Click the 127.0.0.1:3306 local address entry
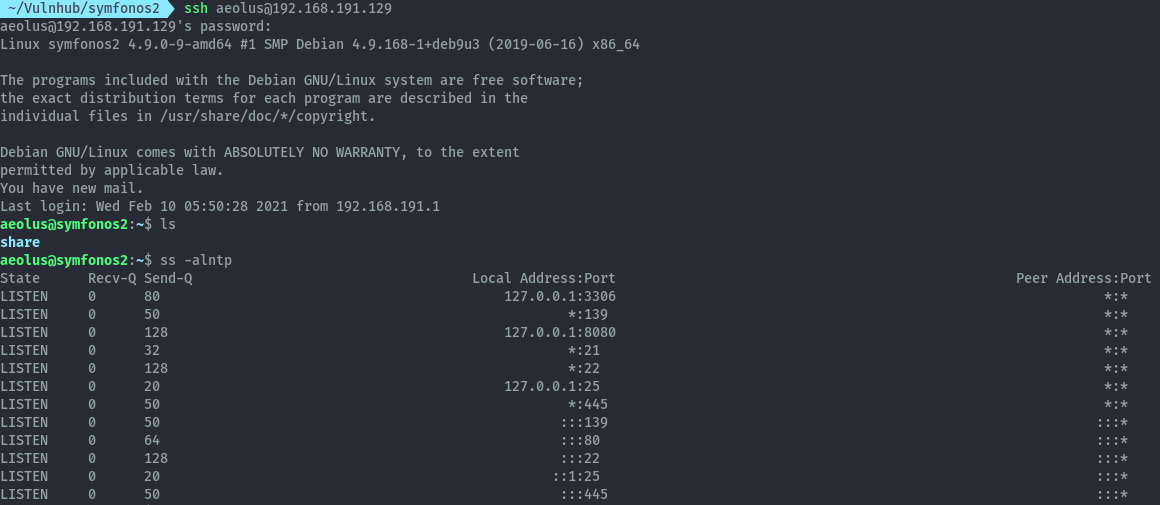Screen dimensions: 1160x505 (560, 296)
